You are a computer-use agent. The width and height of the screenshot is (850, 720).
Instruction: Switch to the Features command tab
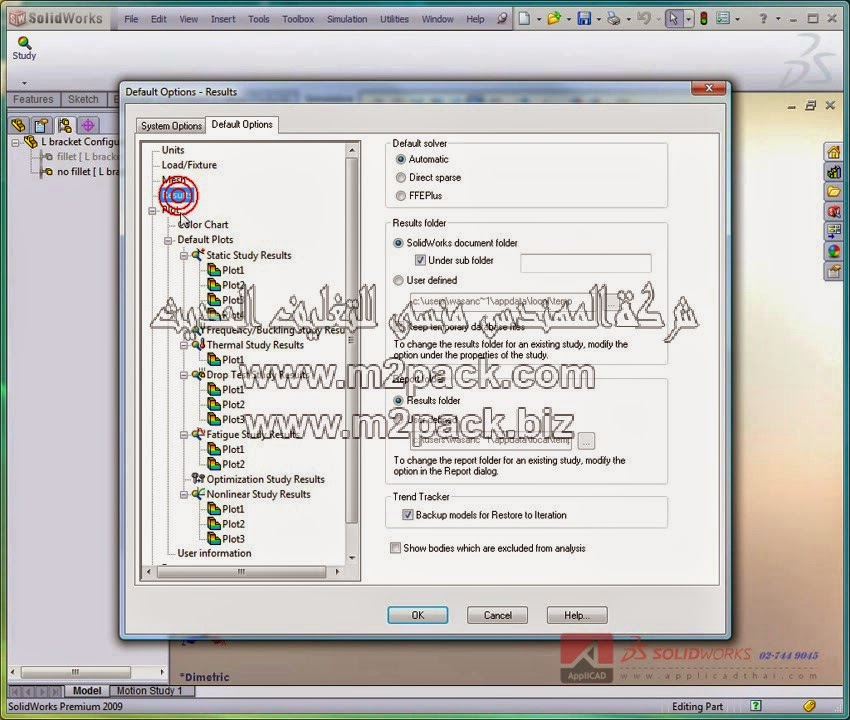[x=33, y=99]
